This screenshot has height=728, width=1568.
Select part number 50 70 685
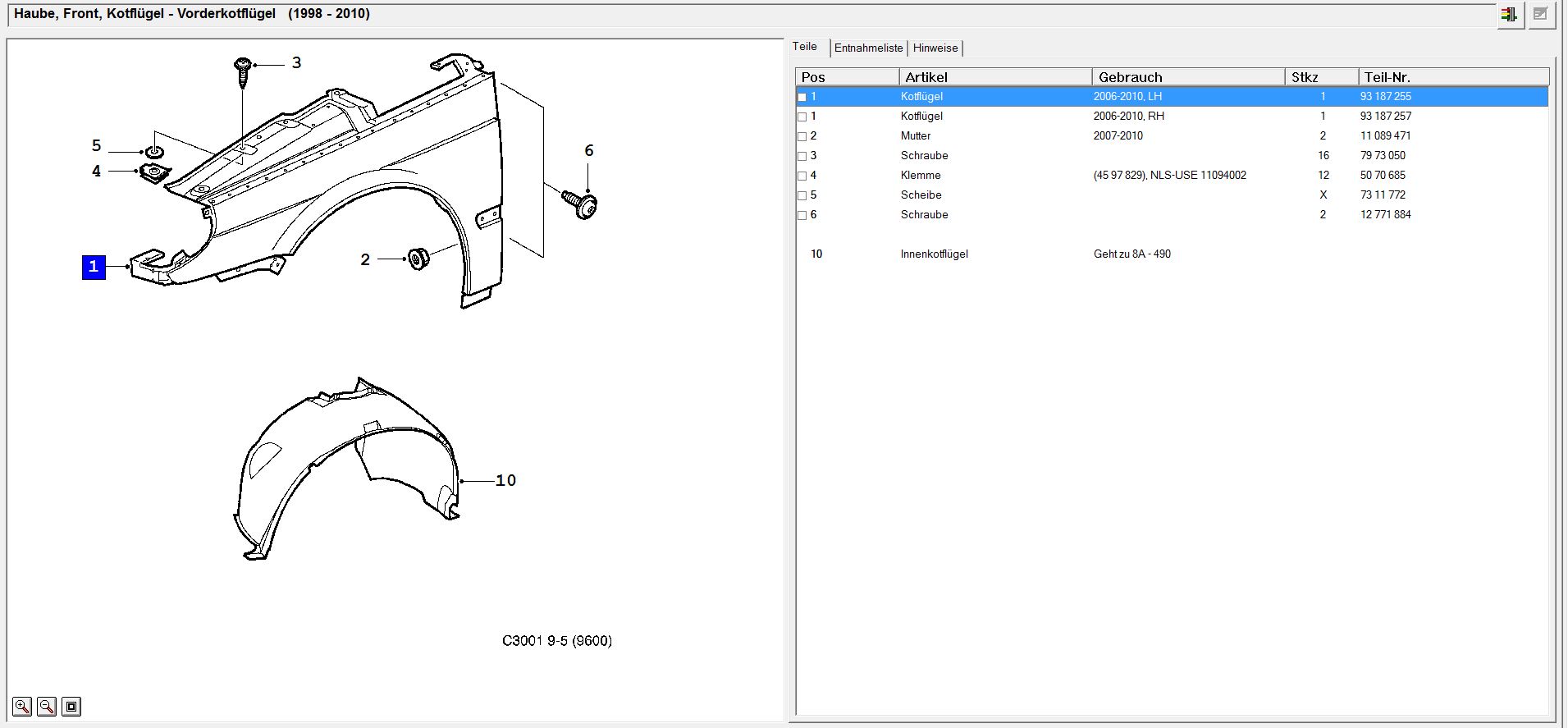pyautogui.click(x=1383, y=175)
